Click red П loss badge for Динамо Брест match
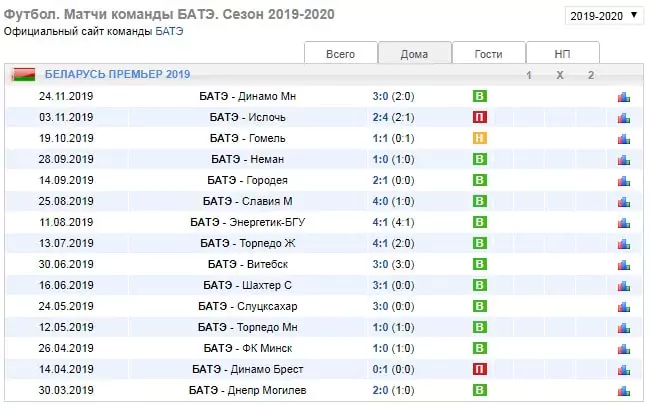 480,369
